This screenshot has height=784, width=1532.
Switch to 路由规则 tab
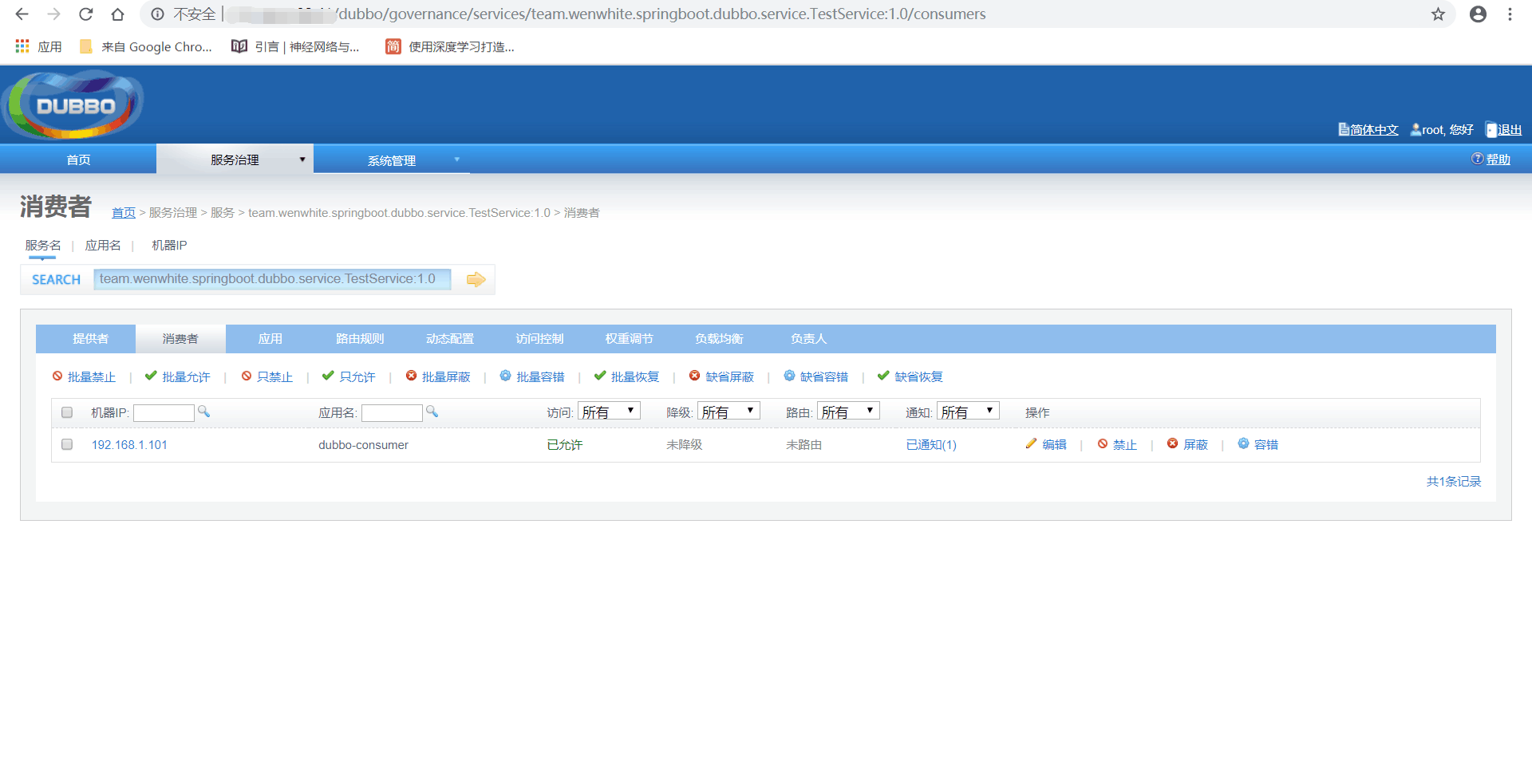click(x=360, y=339)
